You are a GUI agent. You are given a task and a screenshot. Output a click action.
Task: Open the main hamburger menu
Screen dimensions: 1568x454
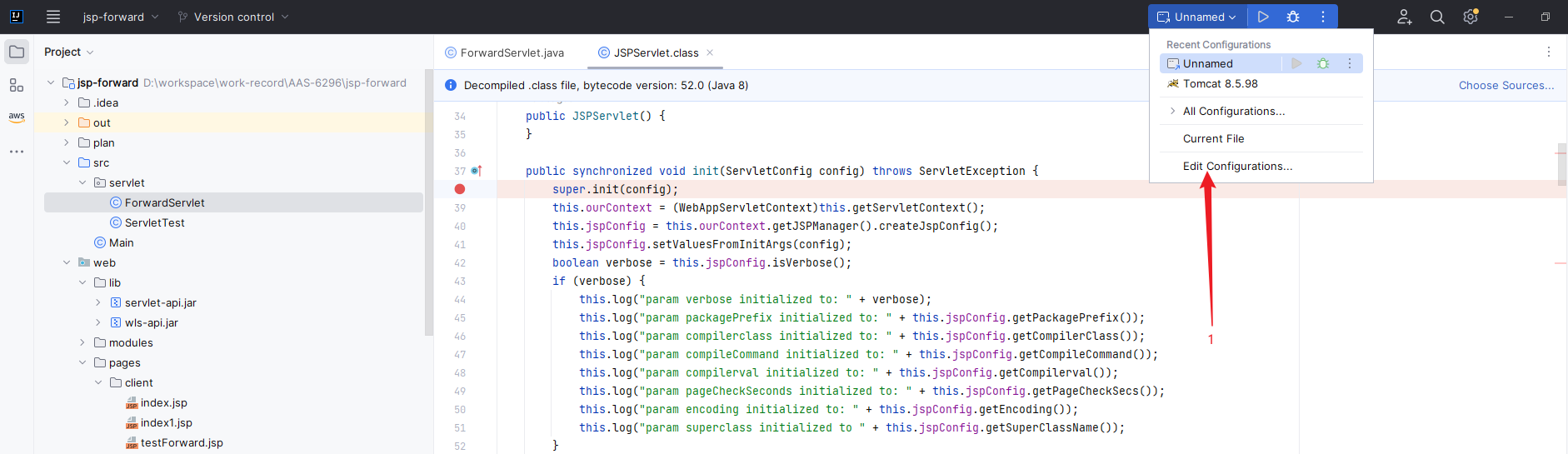tap(53, 17)
